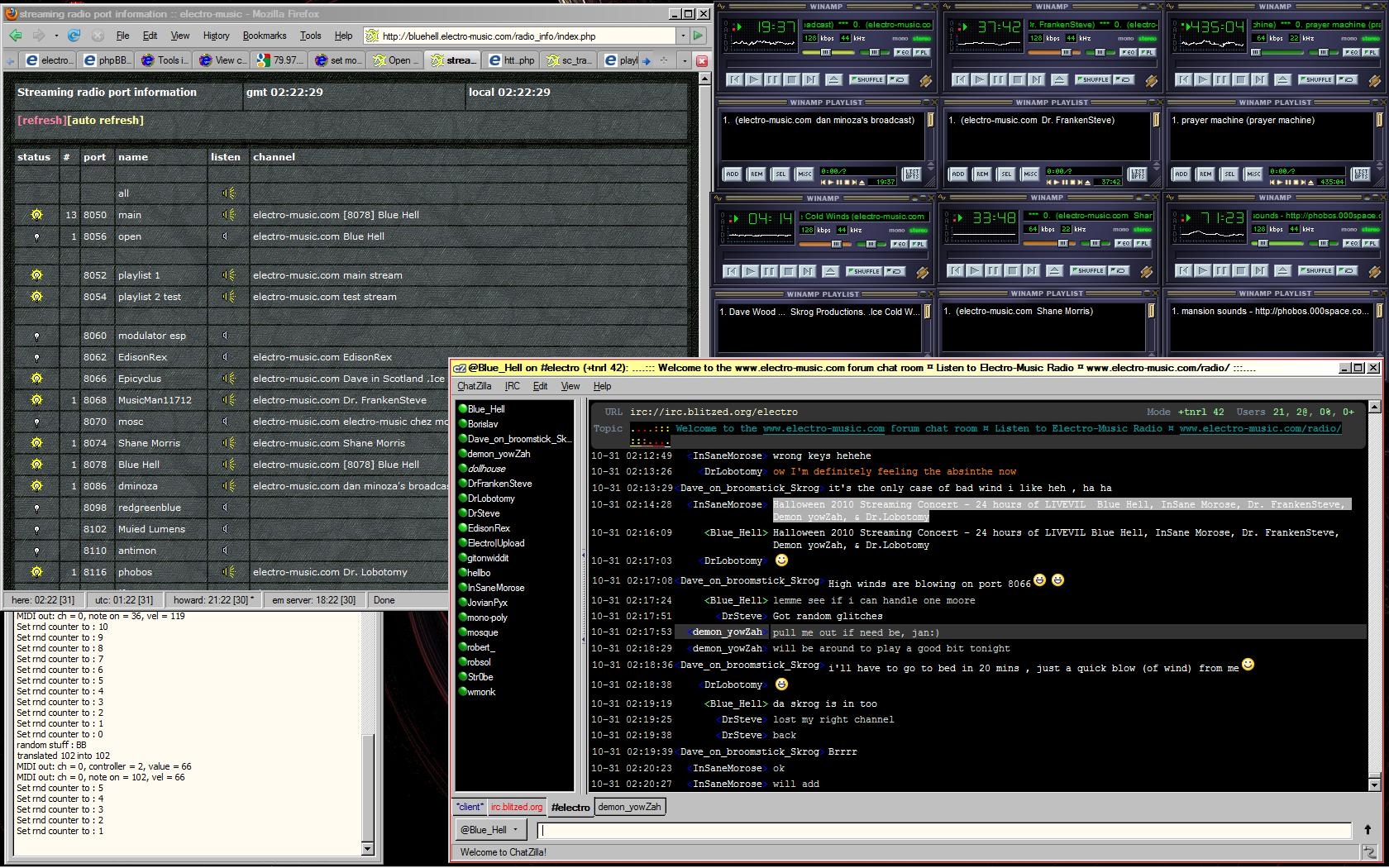The height and width of the screenshot is (868, 1389).
Task: Pause the Winamp showing 37:42
Action: point(999,80)
